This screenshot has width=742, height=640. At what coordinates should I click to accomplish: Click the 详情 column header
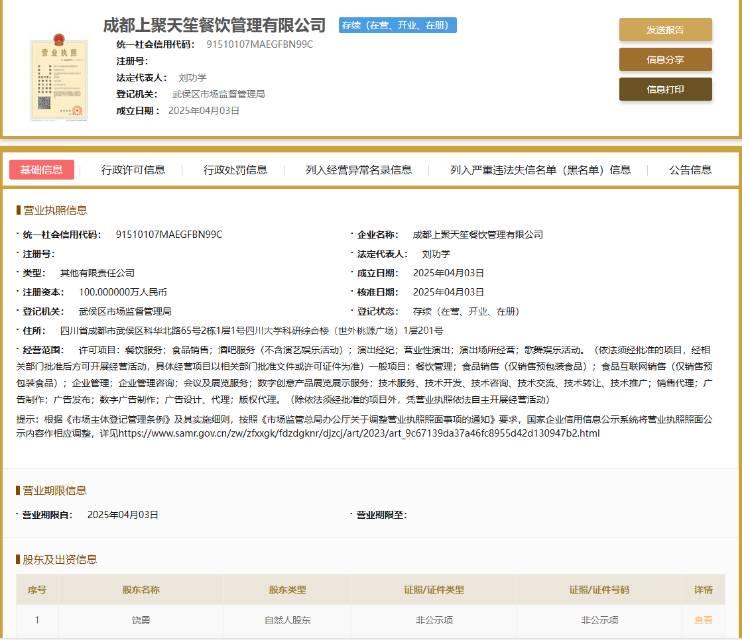703,590
